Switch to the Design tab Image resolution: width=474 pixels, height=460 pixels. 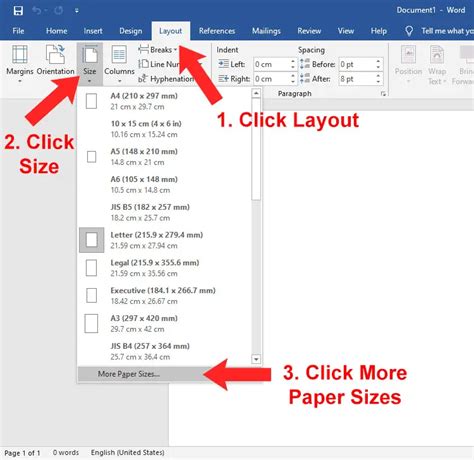(130, 31)
